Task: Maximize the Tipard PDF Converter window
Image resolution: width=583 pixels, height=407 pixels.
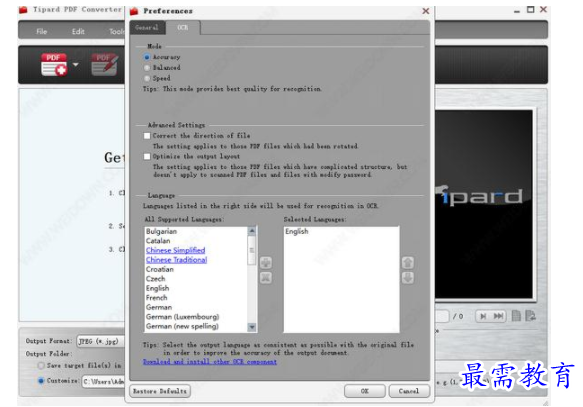Action: (531, 10)
